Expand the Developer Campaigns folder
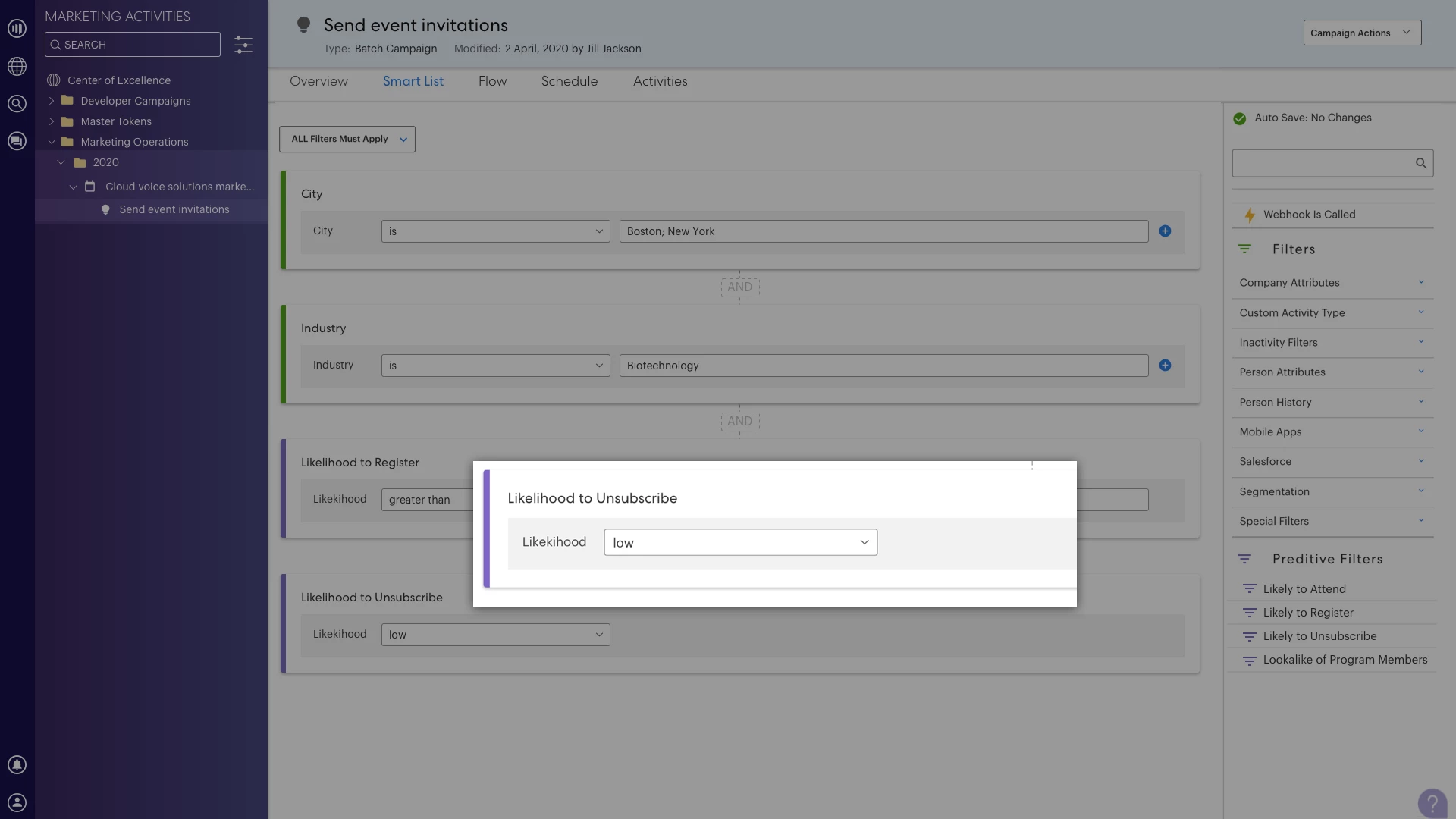 pyautogui.click(x=52, y=101)
